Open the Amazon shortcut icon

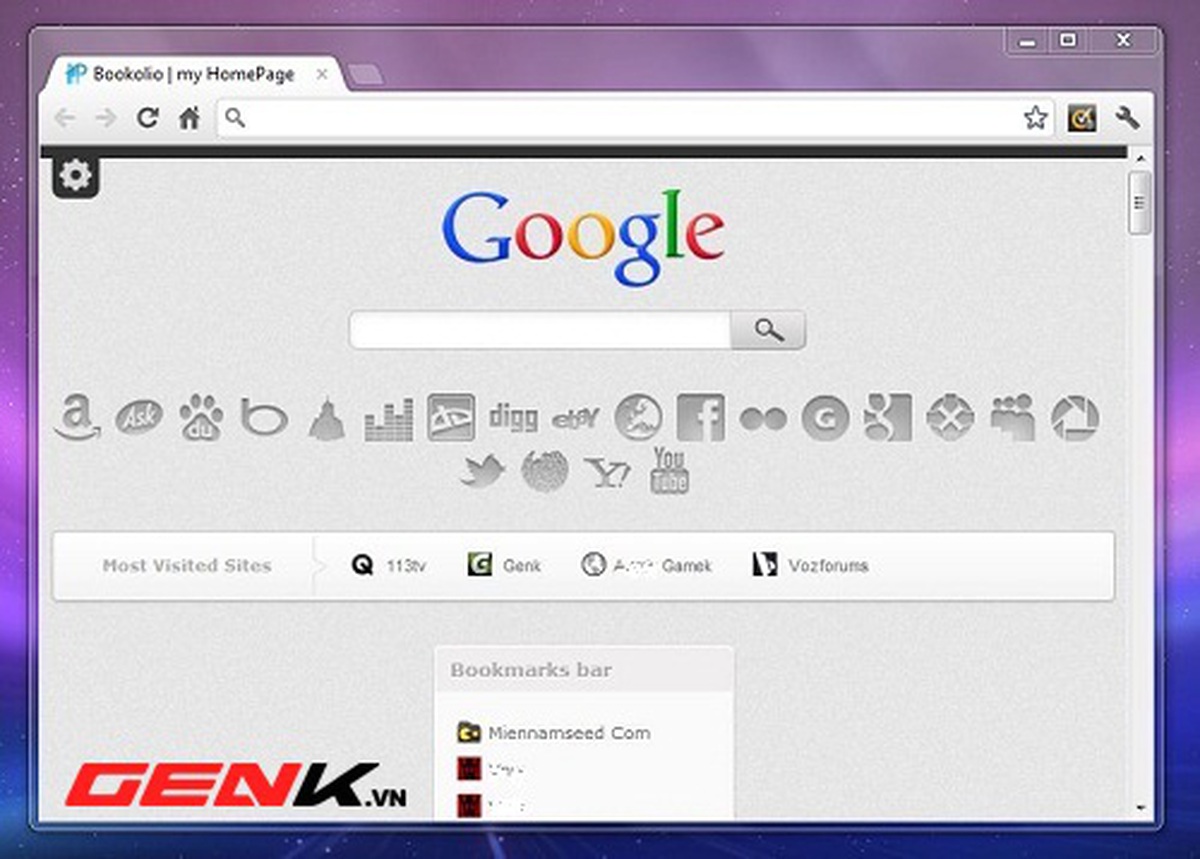[x=77, y=417]
